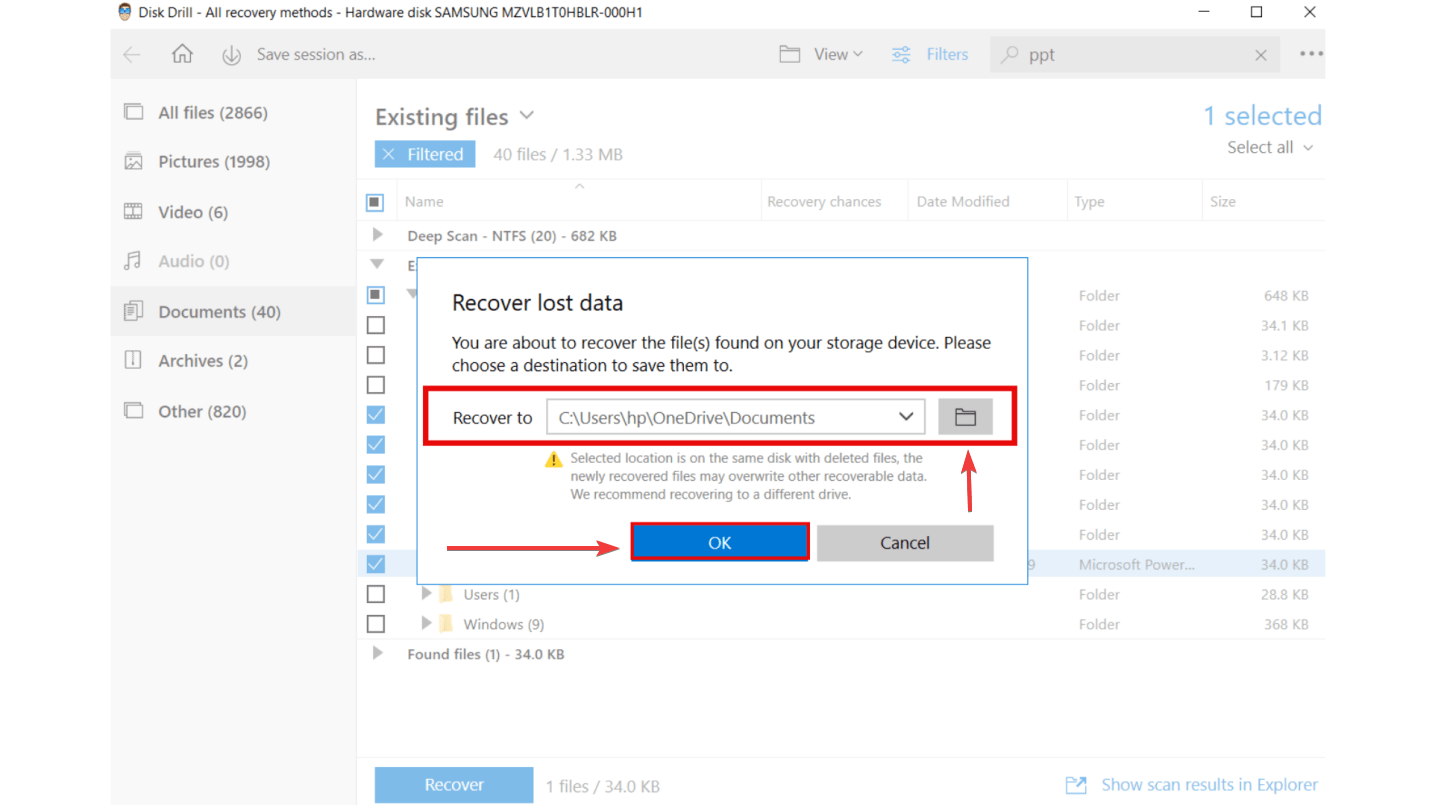Screen dimensions: 1432x805
Task: Toggle the Windows folder checkbox
Action: 376,624
